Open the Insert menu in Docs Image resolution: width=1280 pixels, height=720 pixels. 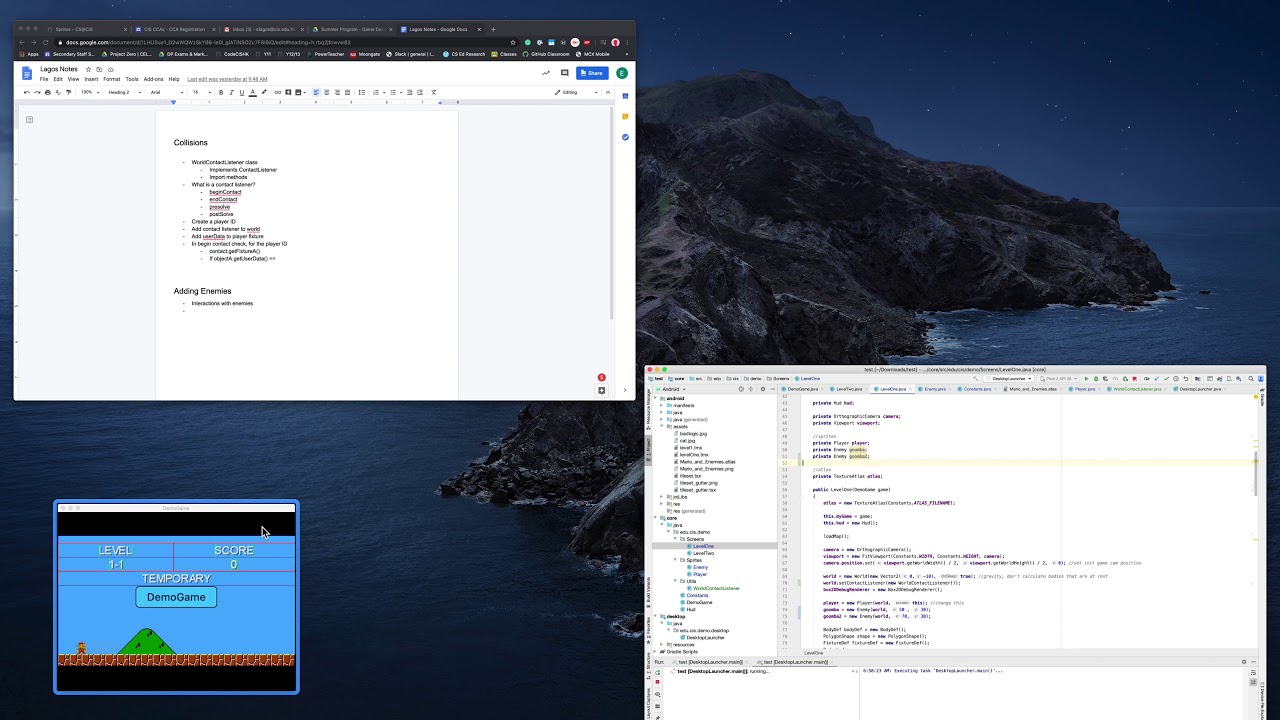pyautogui.click(x=91, y=79)
